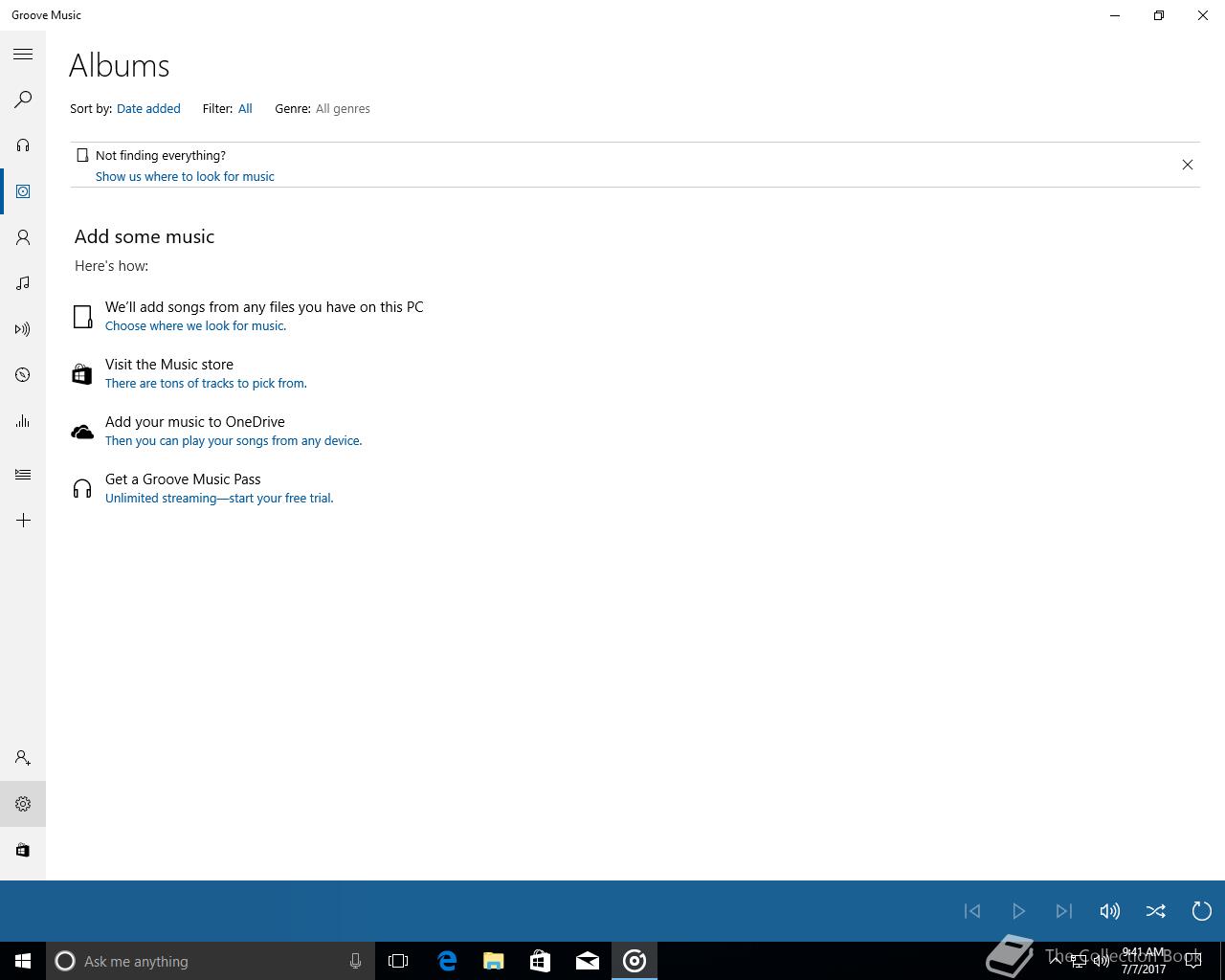This screenshot has width=1225, height=980.
Task: Open File Explorer from taskbar
Action: pos(494,961)
